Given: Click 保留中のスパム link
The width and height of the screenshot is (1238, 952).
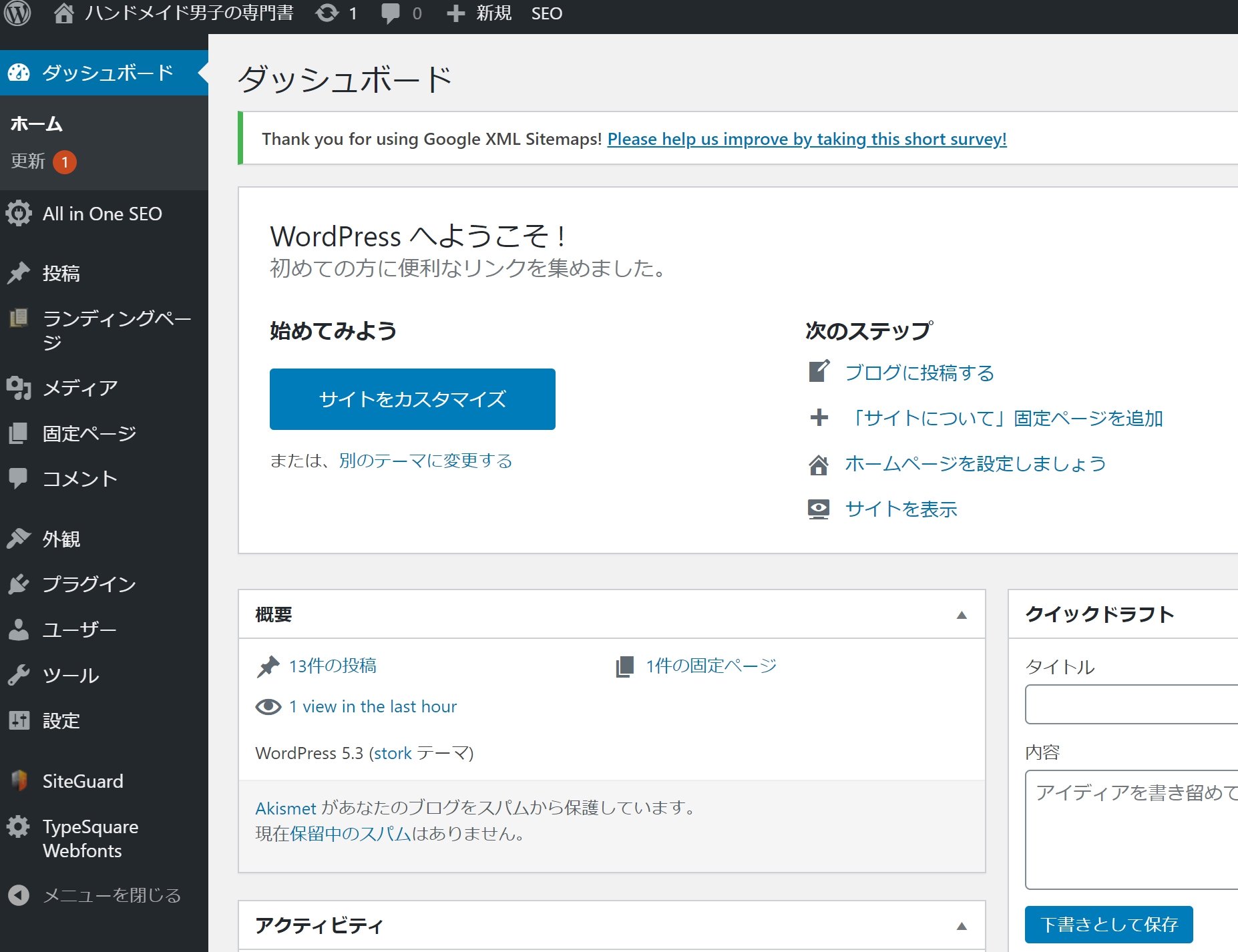Looking at the screenshot, I should coord(351,834).
